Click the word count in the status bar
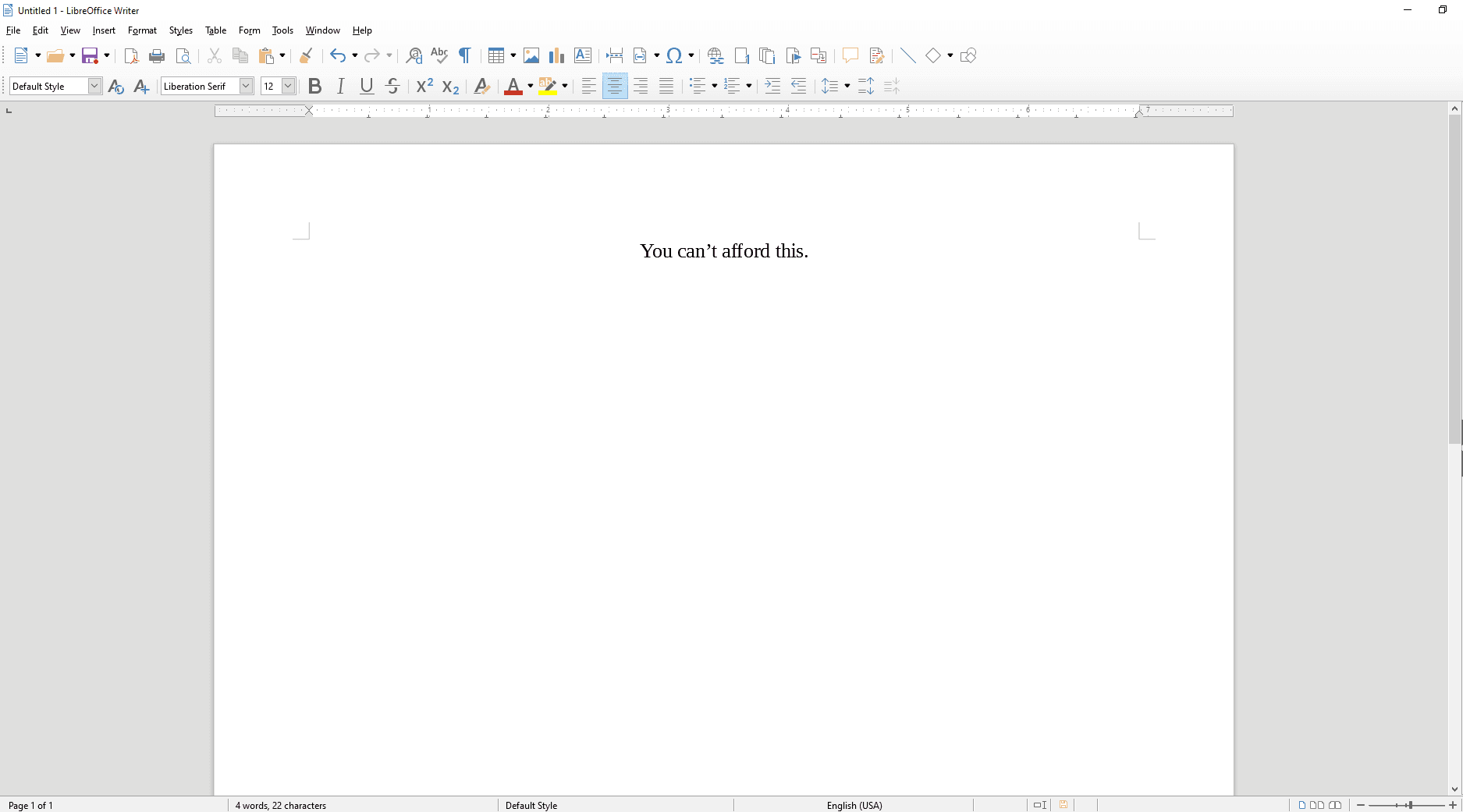The height and width of the screenshot is (812, 1463). [281, 805]
